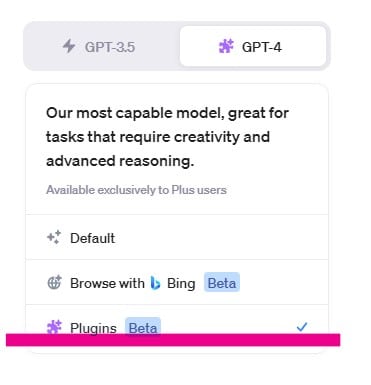Click the GPT-4 text label
This screenshot has height=385, width=371.
coord(262,47)
